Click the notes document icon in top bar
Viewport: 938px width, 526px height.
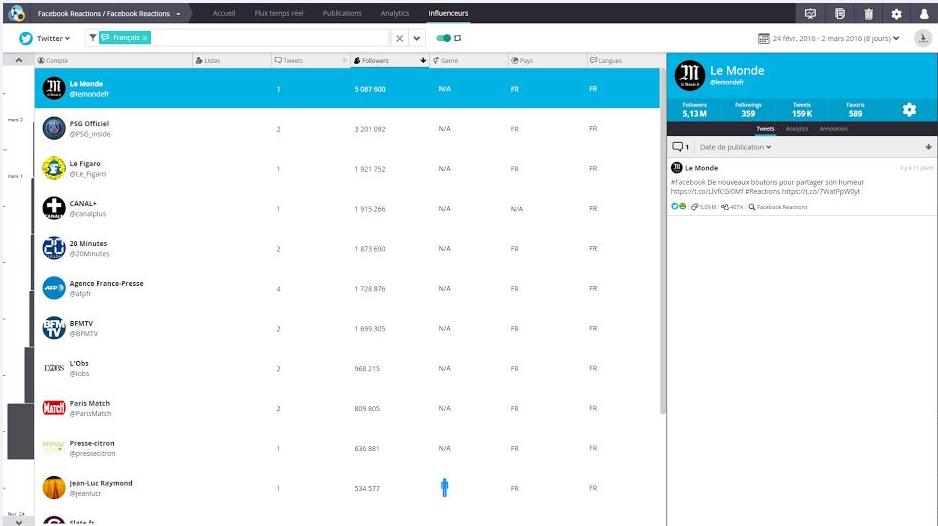click(x=840, y=14)
